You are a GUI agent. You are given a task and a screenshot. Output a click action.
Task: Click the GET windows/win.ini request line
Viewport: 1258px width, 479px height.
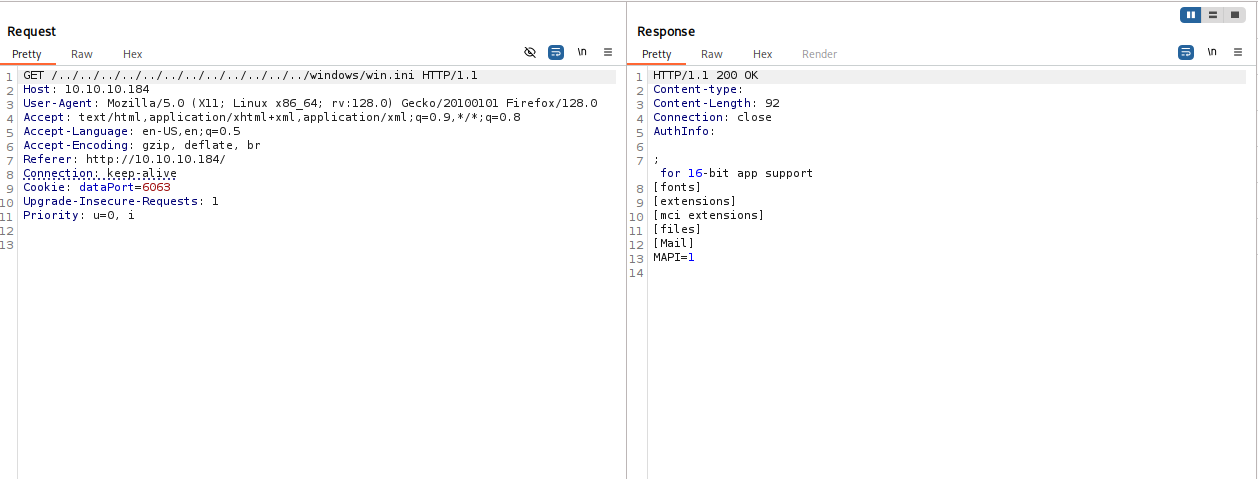pyautogui.click(x=250, y=76)
